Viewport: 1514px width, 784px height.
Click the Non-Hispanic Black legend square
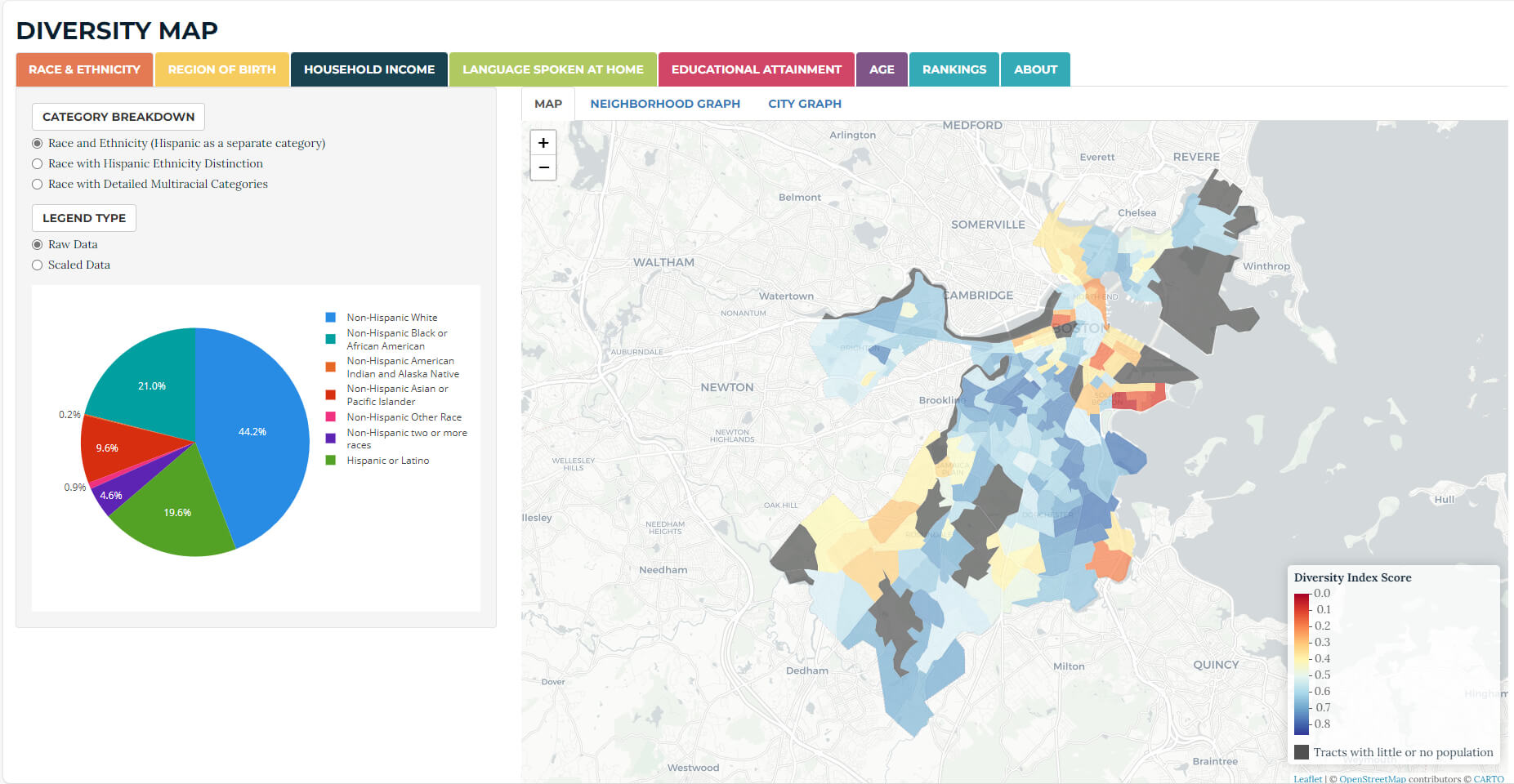[331, 339]
